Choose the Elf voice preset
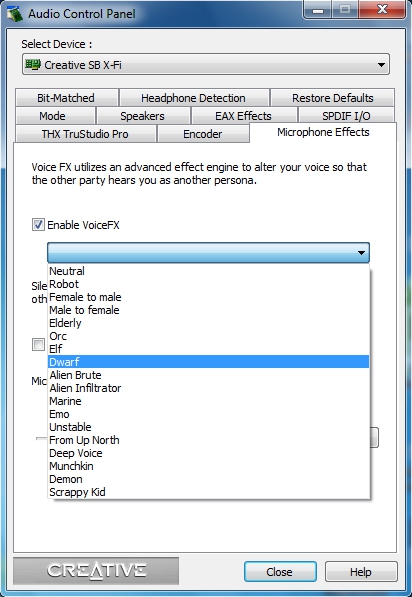 209,349
